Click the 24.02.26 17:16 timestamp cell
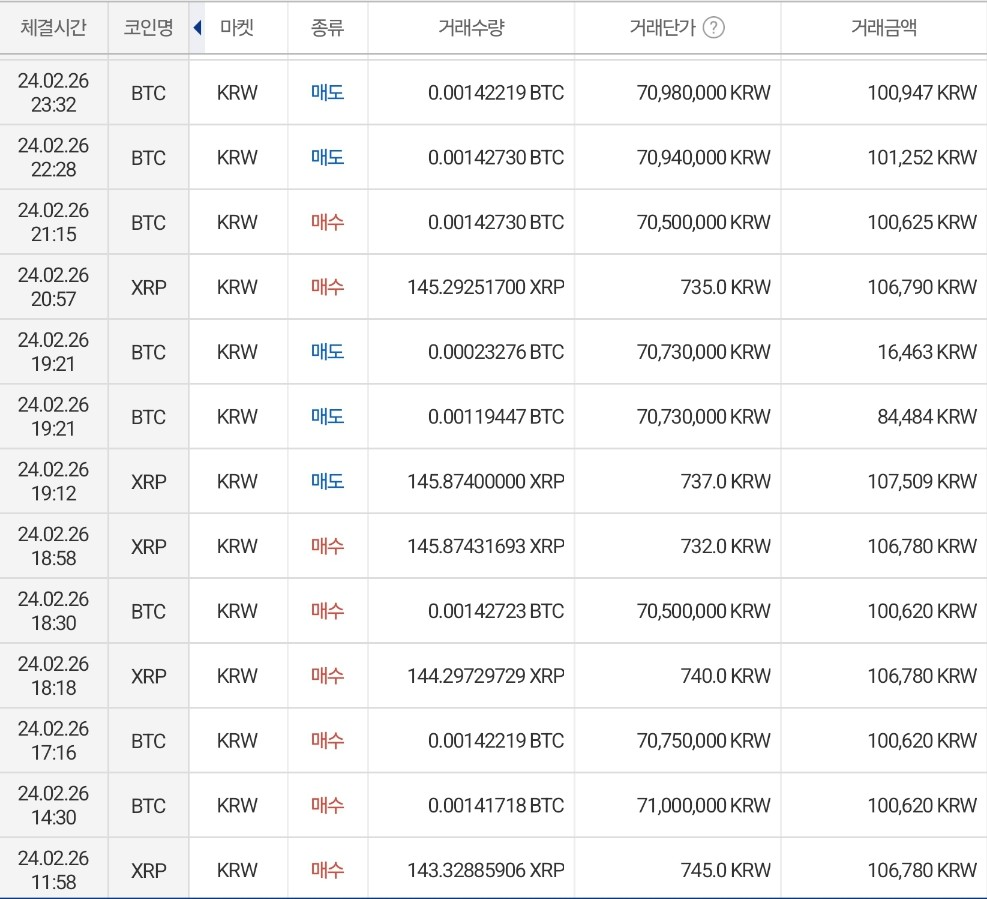This screenshot has height=899, width=987. click(54, 741)
